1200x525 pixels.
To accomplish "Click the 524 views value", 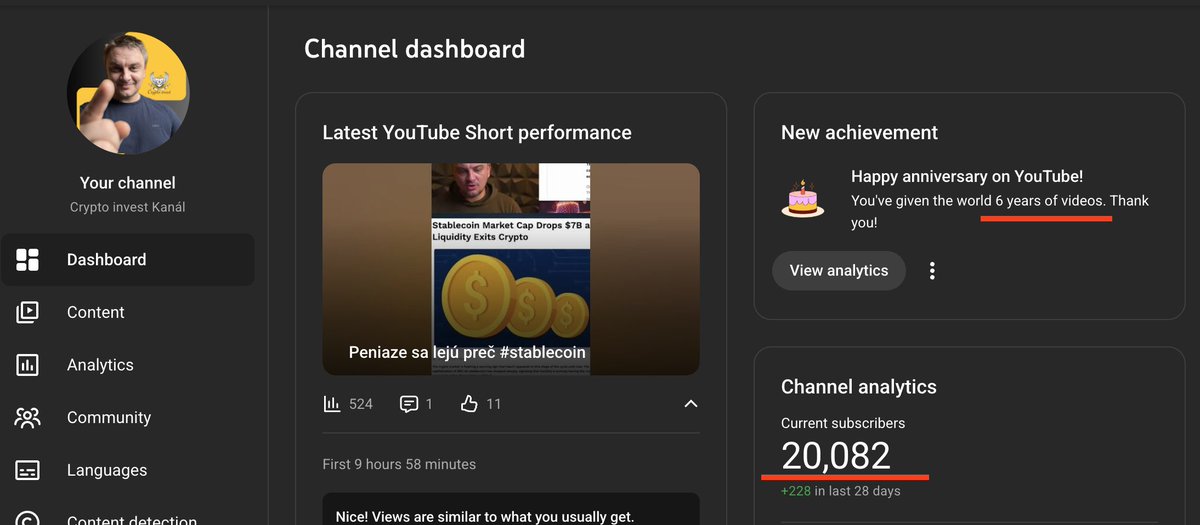I will point(361,404).
